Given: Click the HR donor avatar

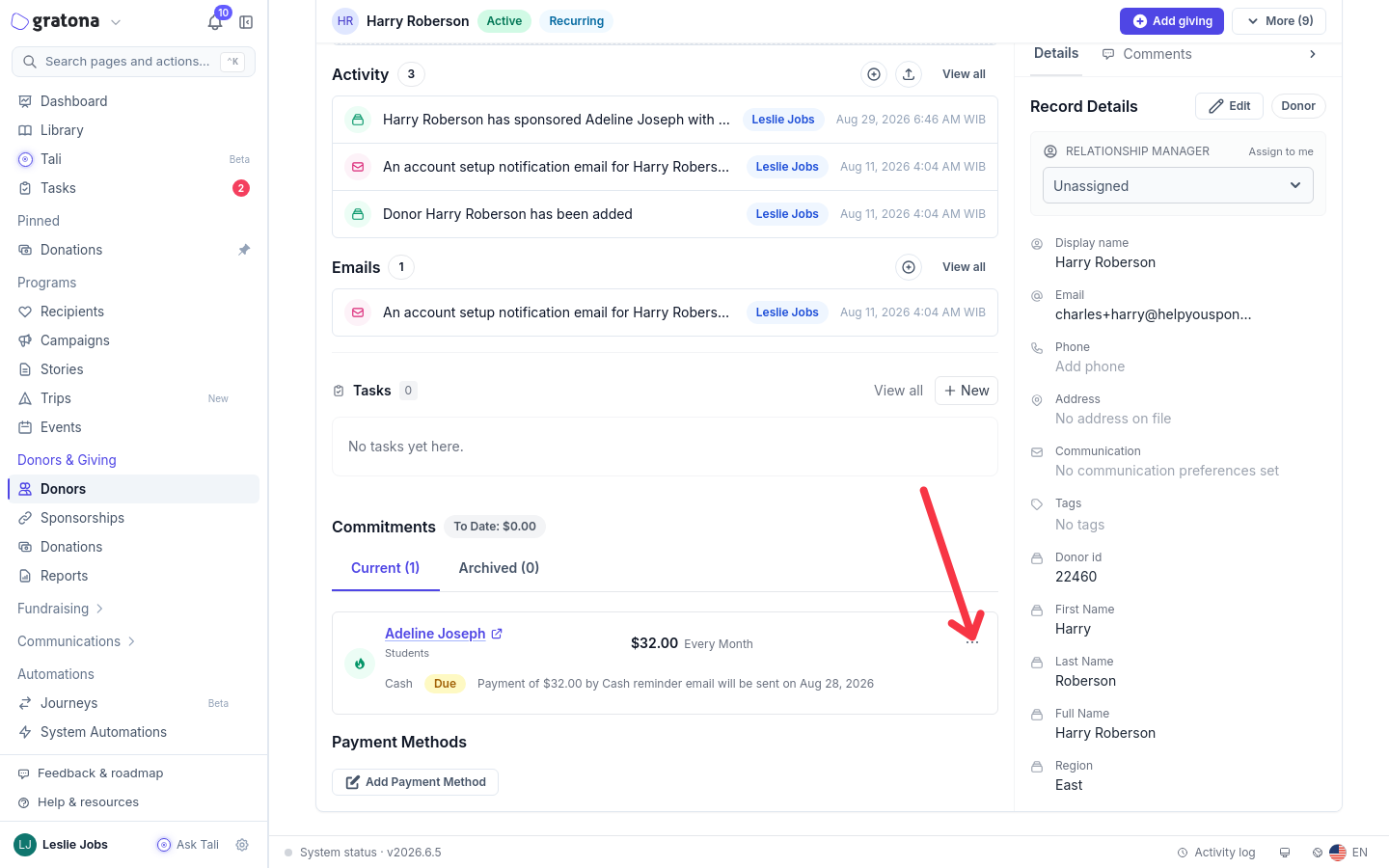Looking at the screenshot, I should point(345,21).
